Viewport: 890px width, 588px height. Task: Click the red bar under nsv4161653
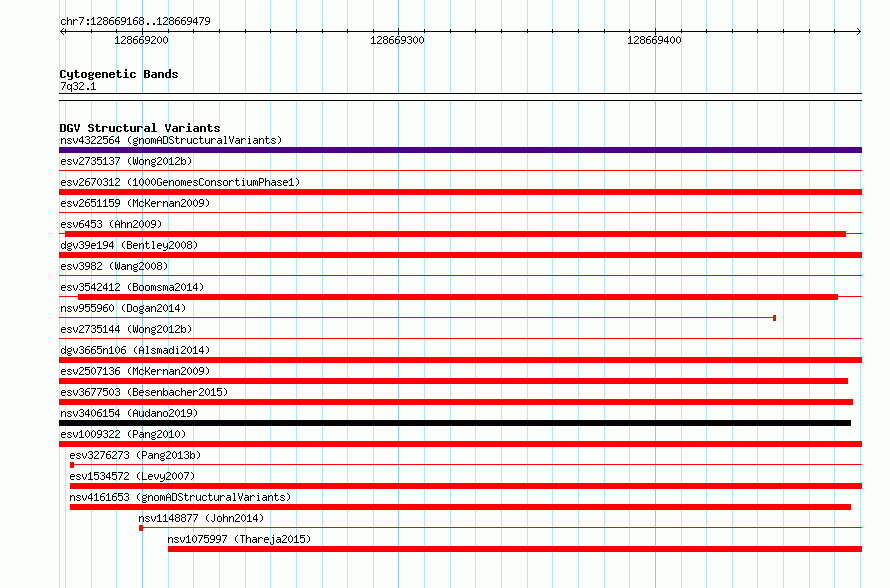(460, 507)
